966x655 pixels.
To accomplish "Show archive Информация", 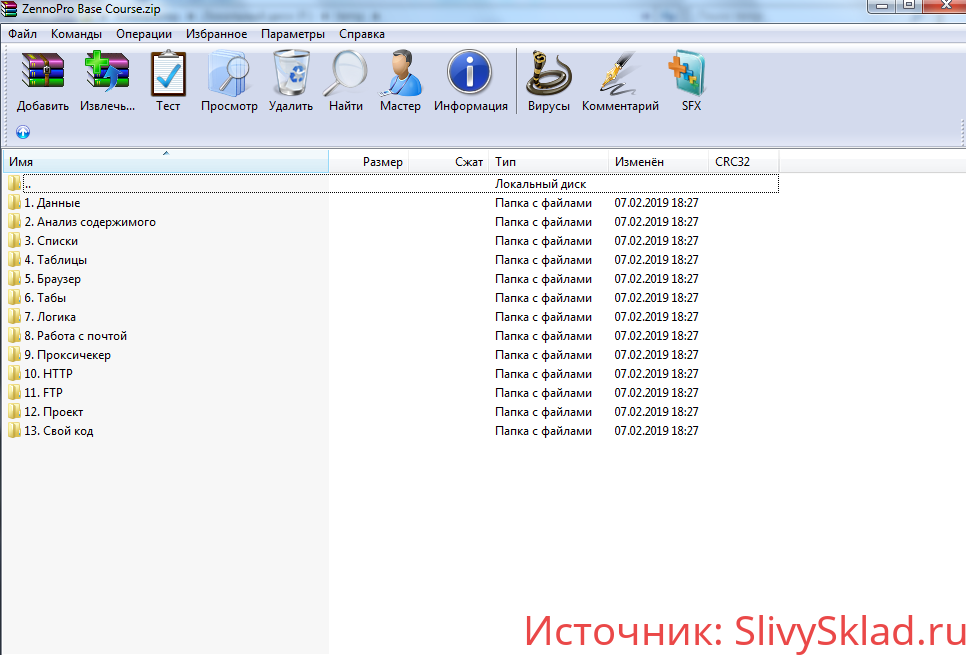I will 471,80.
